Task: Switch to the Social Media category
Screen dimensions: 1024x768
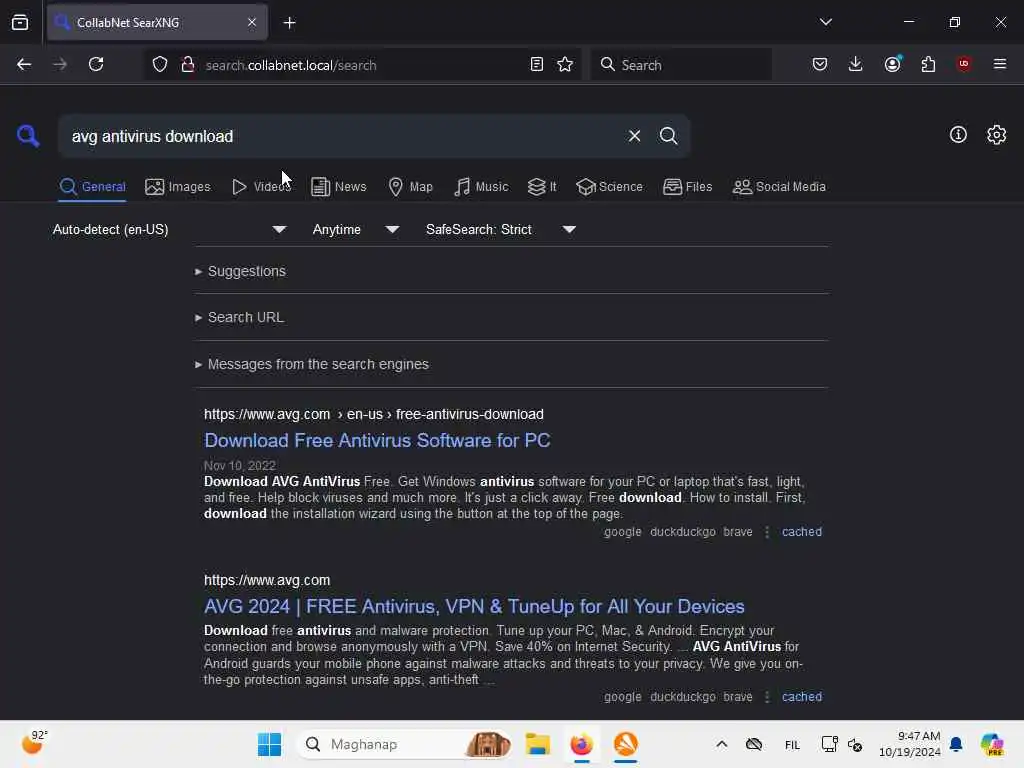Action: pos(779,187)
